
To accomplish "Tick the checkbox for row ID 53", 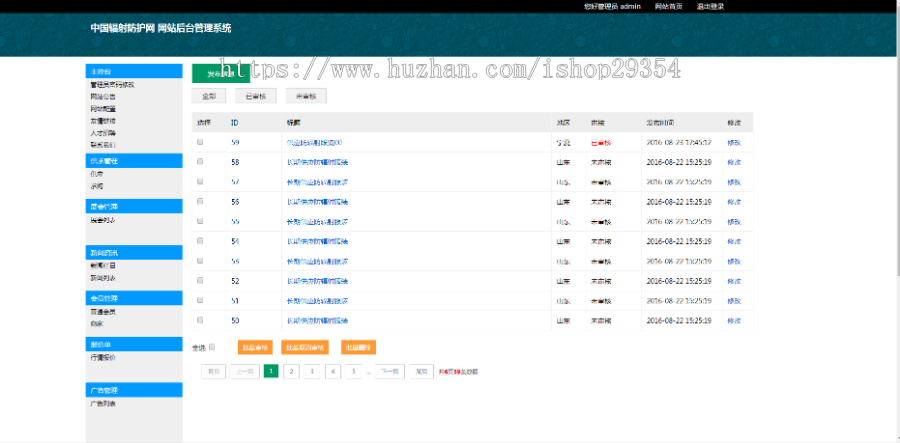I will [200, 261].
